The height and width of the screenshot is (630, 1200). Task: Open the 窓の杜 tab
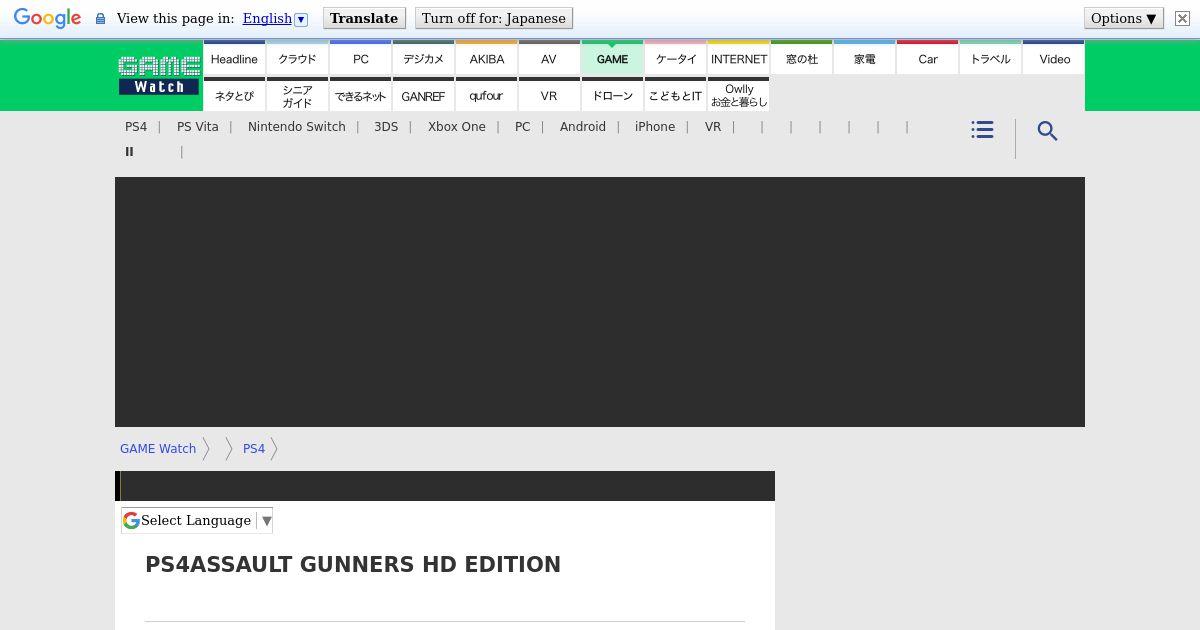[801, 58]
